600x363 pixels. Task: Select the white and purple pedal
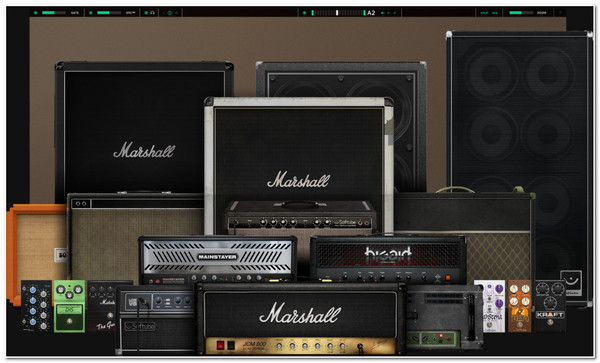(x=489, y=306)
